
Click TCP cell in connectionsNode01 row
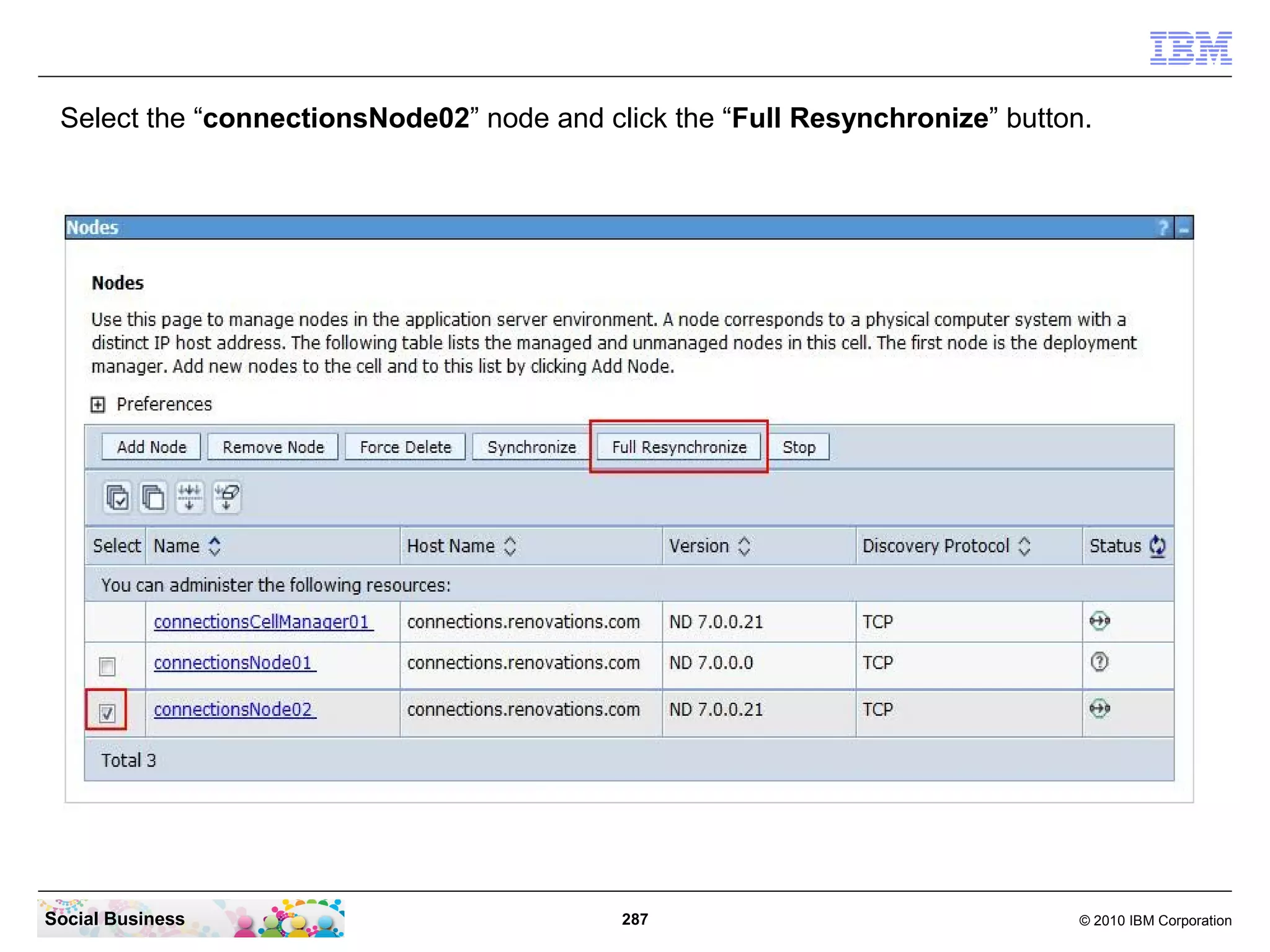877,663
